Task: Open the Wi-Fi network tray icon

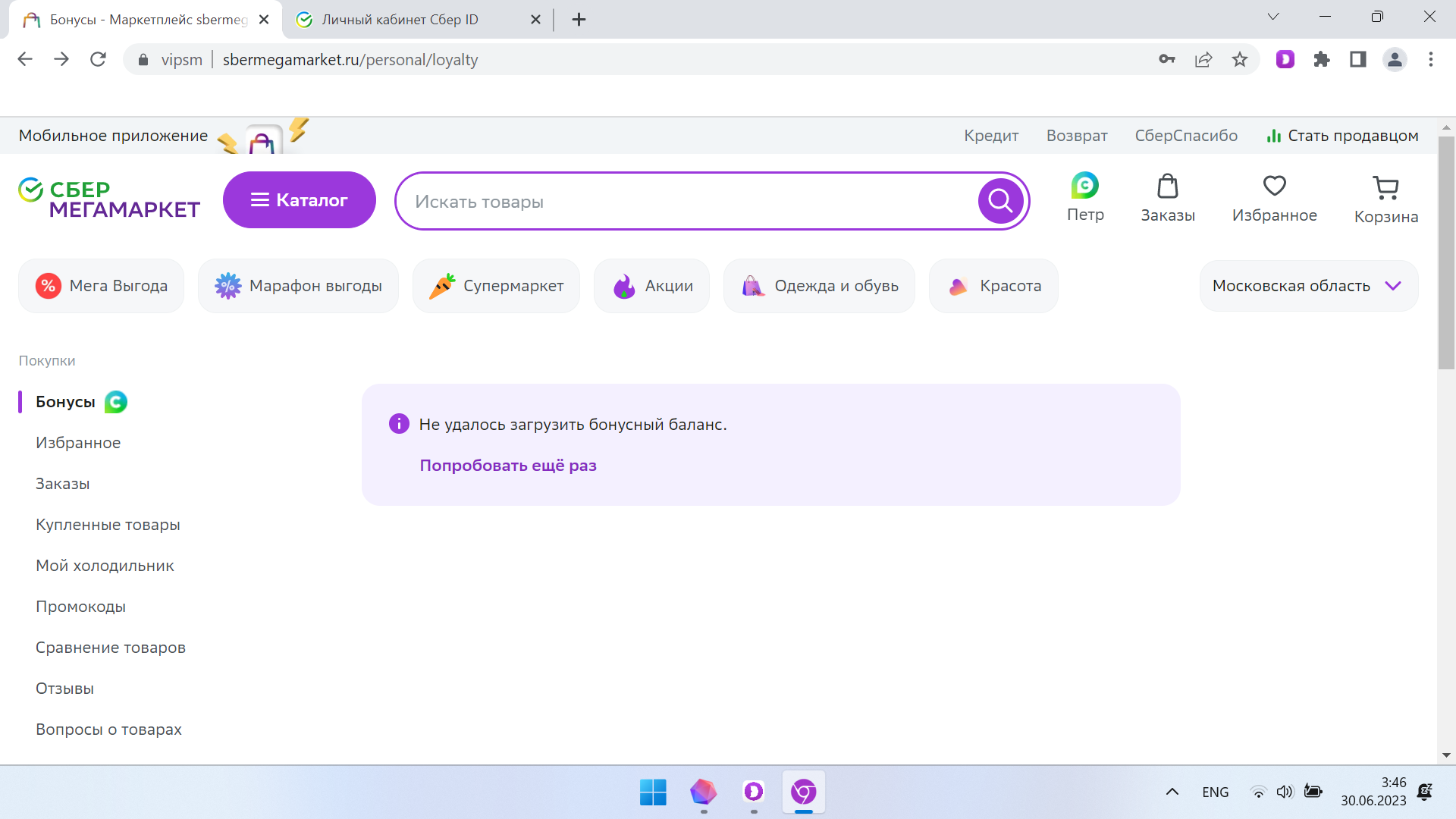Action: [1258, 792]
